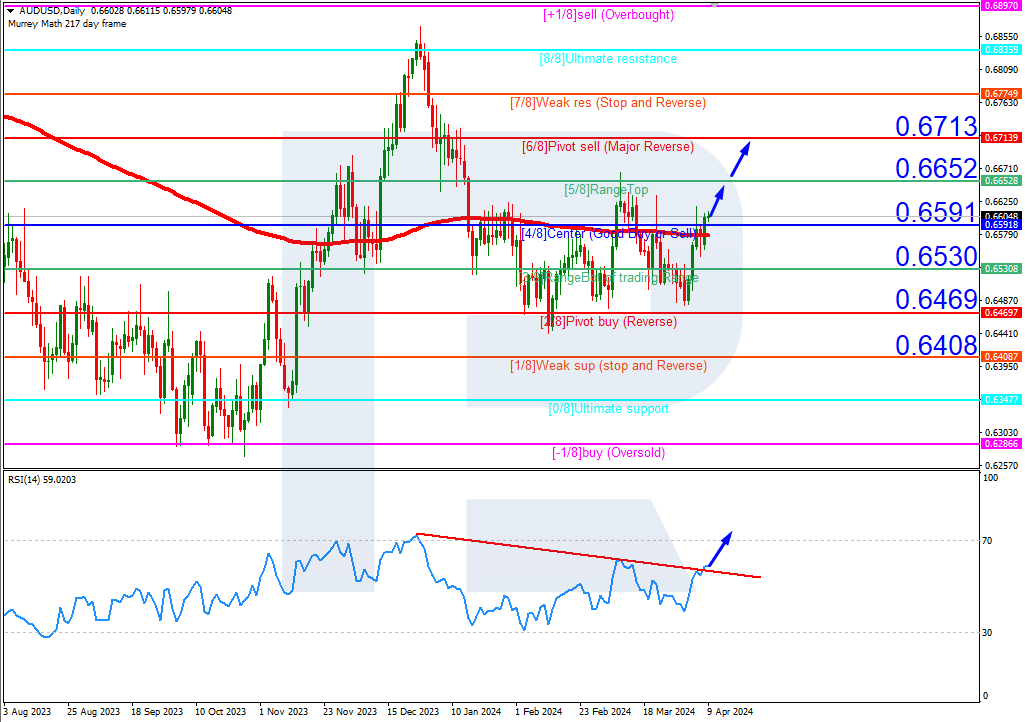Click the red 0.64697 price tag
The image size is (1025, 722).
(1000, 313)
